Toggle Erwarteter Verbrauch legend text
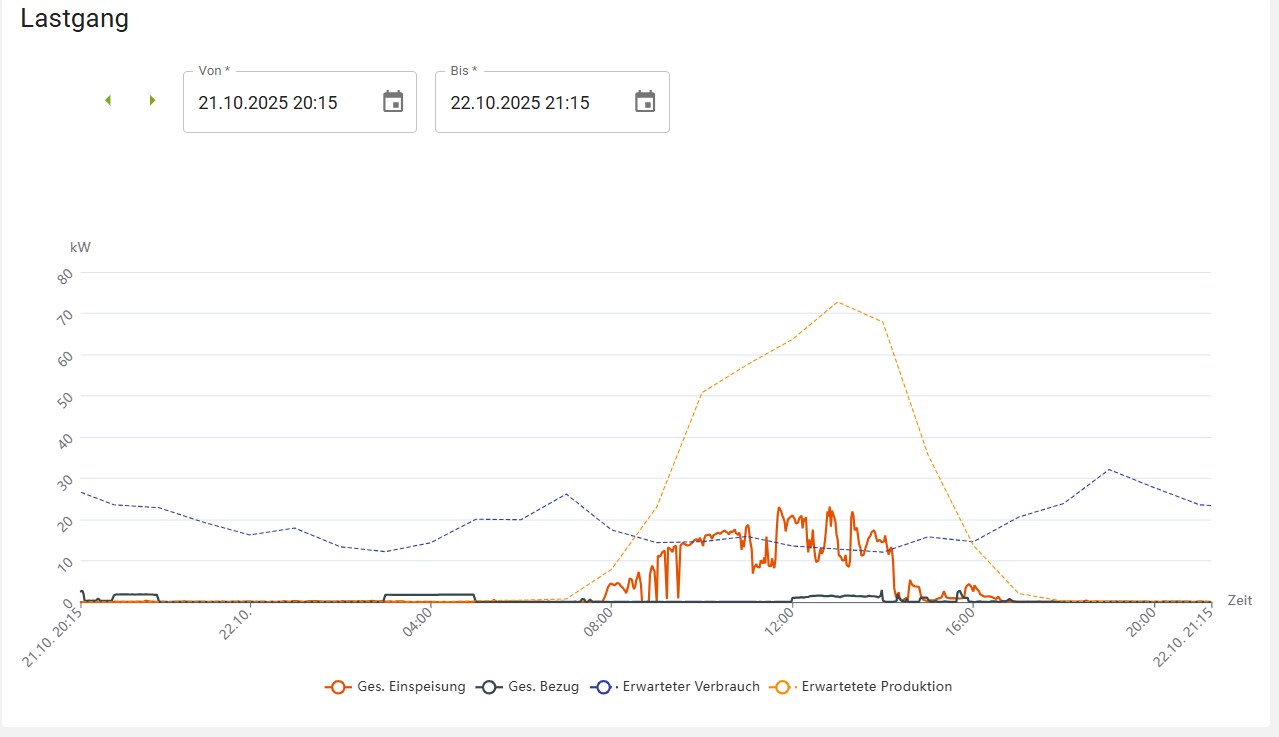This screenshot has width=1279, height=737. (x=690, y=687)
